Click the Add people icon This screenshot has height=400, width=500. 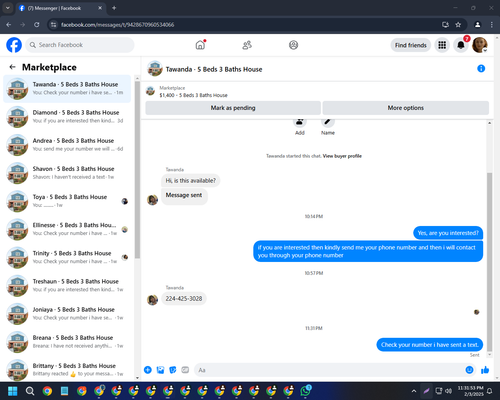(x=300, y=122)
